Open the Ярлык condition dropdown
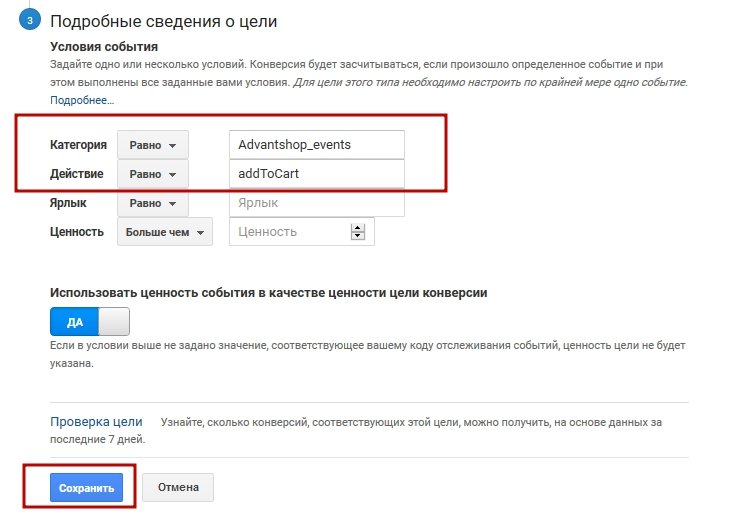Image resolution: width=740 pixels, height=514 pixels. coord(152,203)
